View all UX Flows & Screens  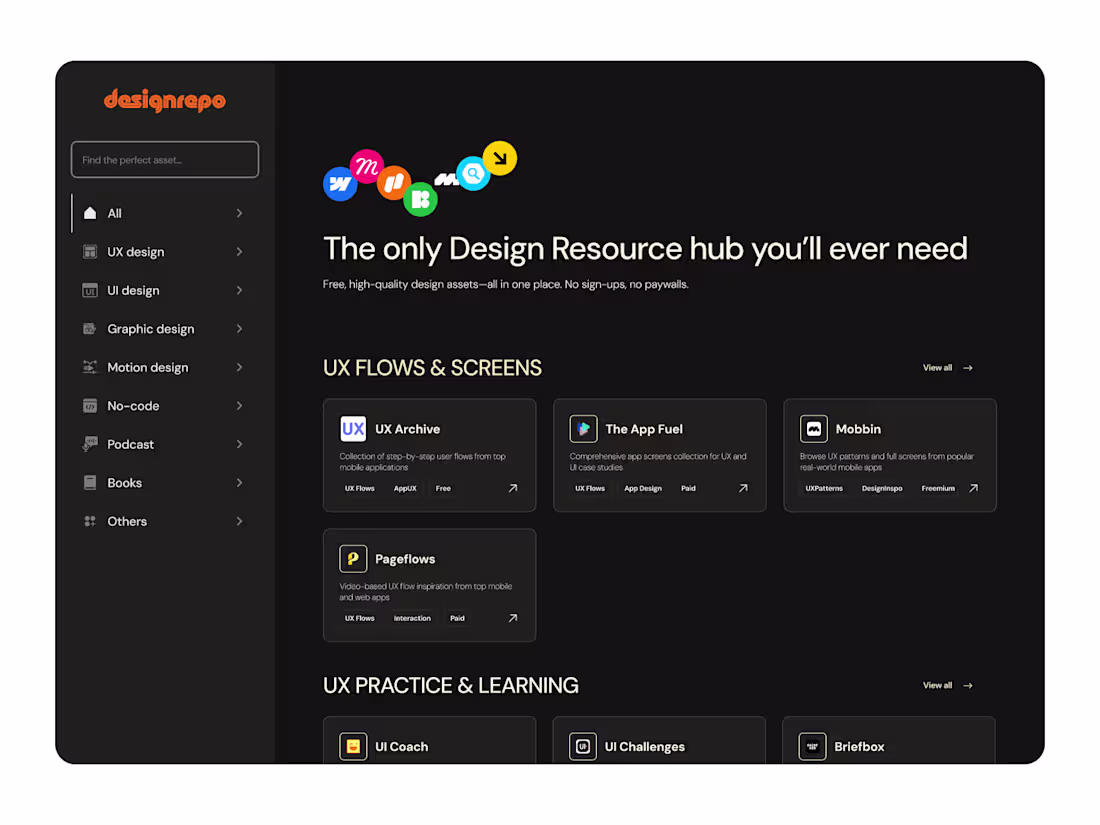point(948,368)
